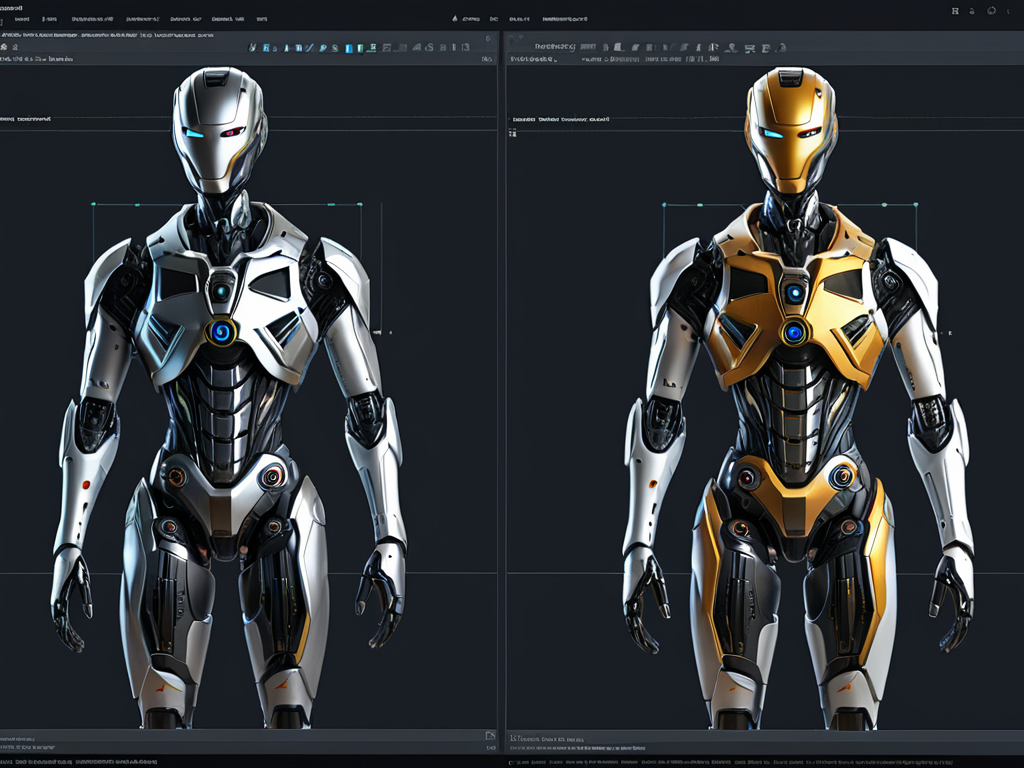Toggle the small icon at far left below left header
1024x768 pixels.
click(5, 47)
